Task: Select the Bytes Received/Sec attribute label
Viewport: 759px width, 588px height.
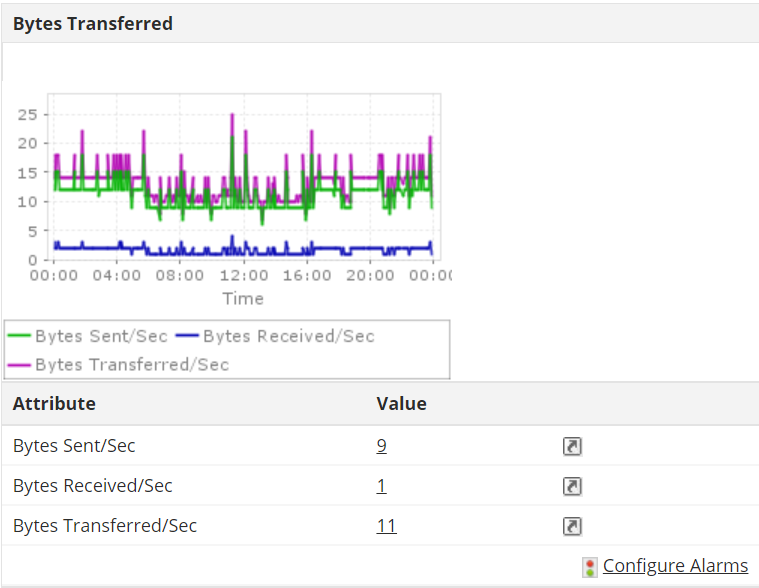Action: tap(92, 486)
